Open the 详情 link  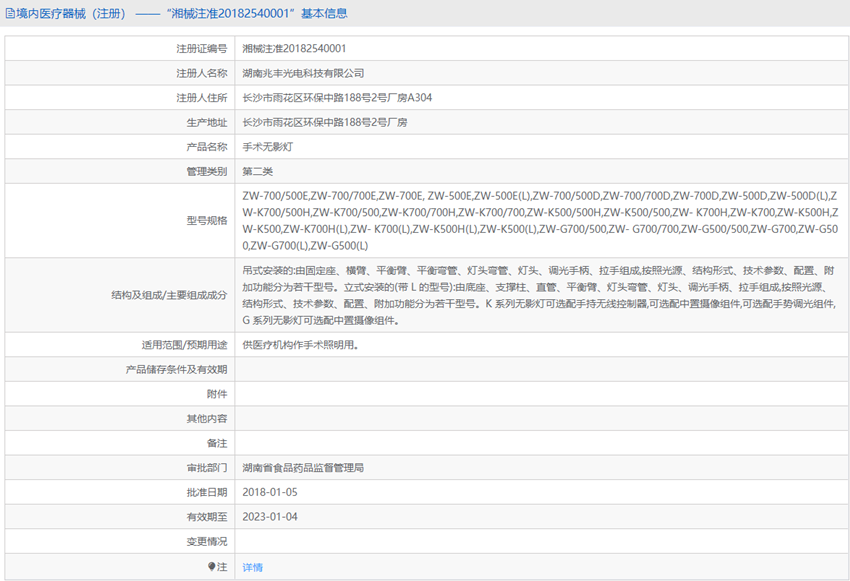[252, 567]
